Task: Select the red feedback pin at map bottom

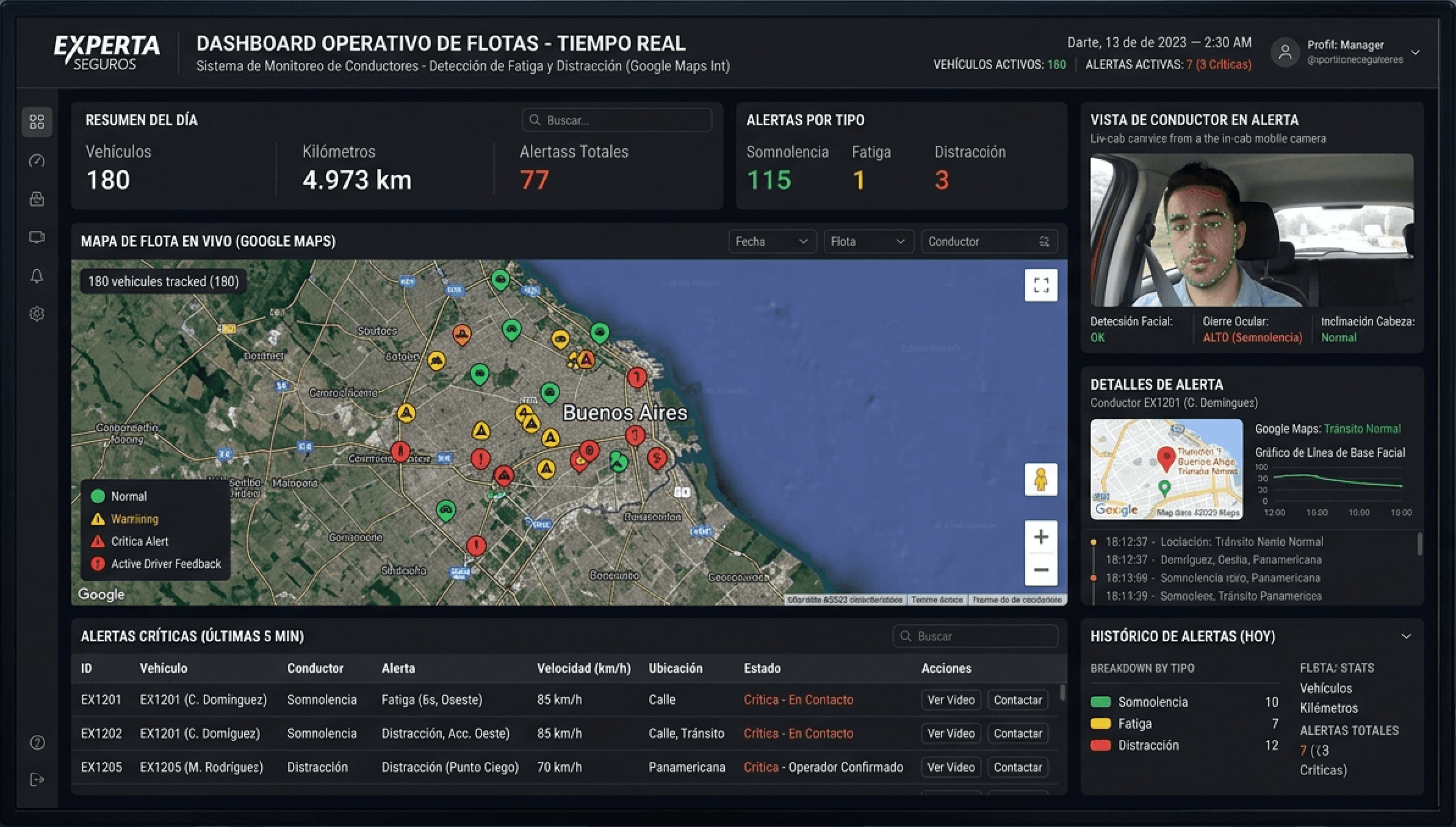Action: 476,545
